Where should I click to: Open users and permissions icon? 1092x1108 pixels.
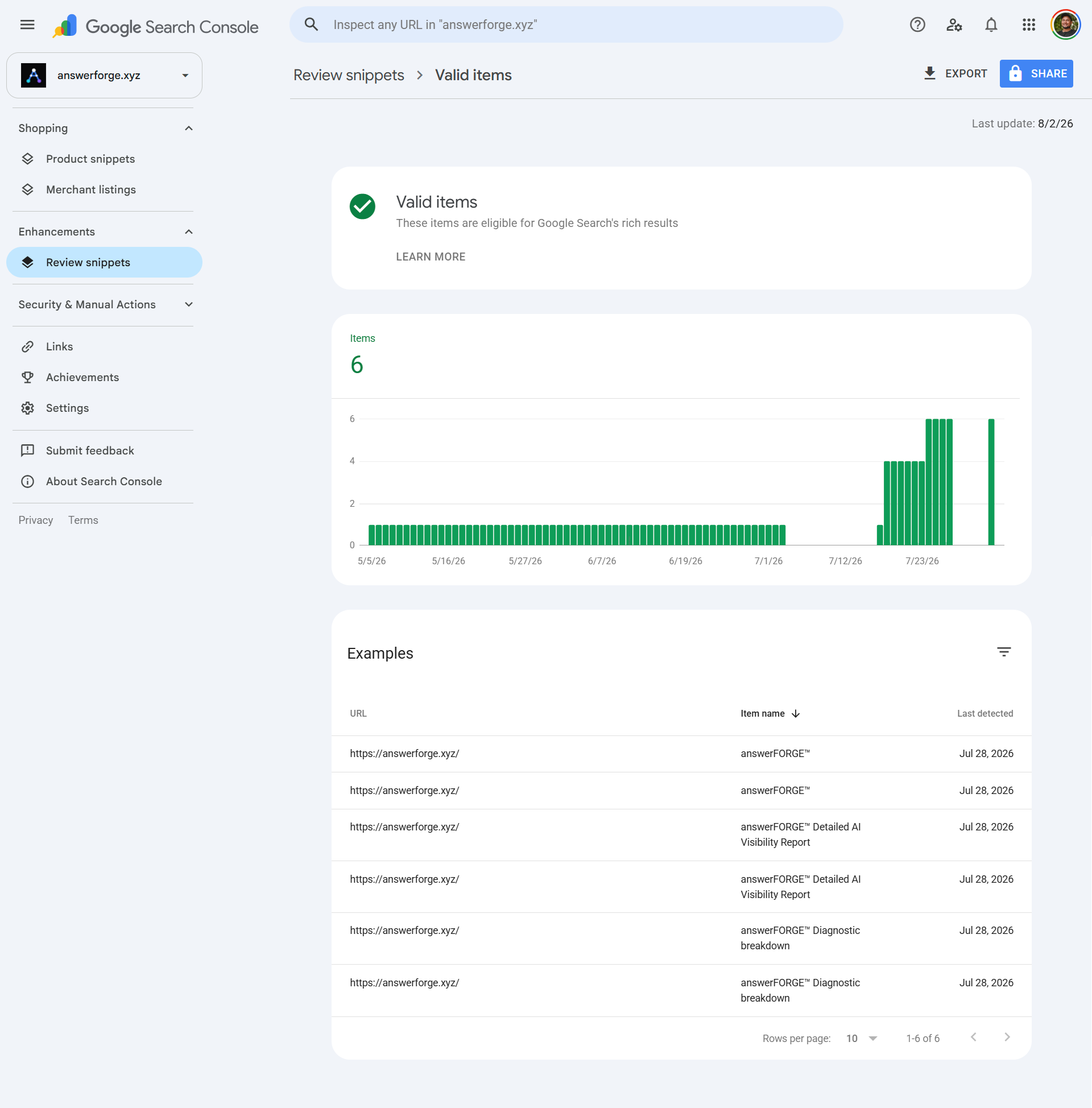click(954, 24)
